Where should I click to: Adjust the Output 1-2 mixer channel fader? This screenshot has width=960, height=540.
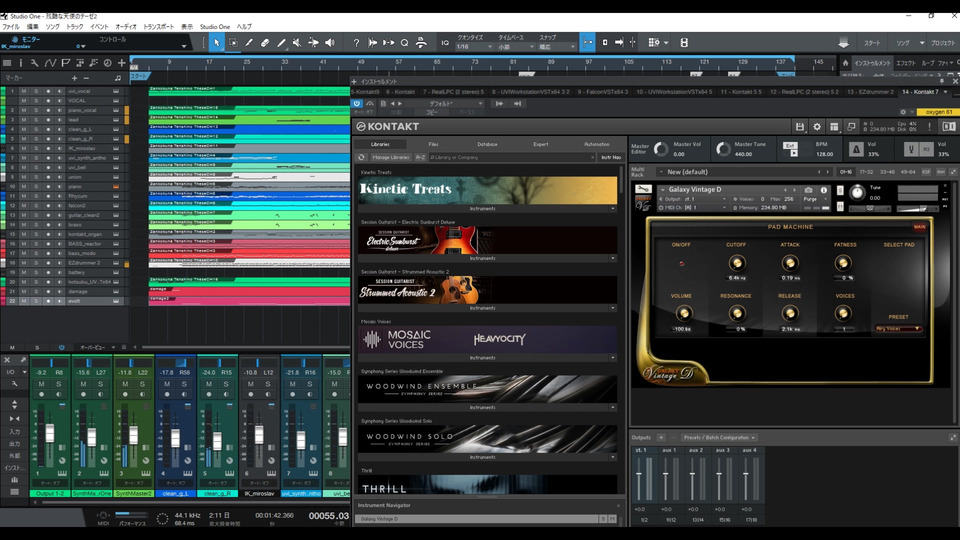(x=50, y=433)
